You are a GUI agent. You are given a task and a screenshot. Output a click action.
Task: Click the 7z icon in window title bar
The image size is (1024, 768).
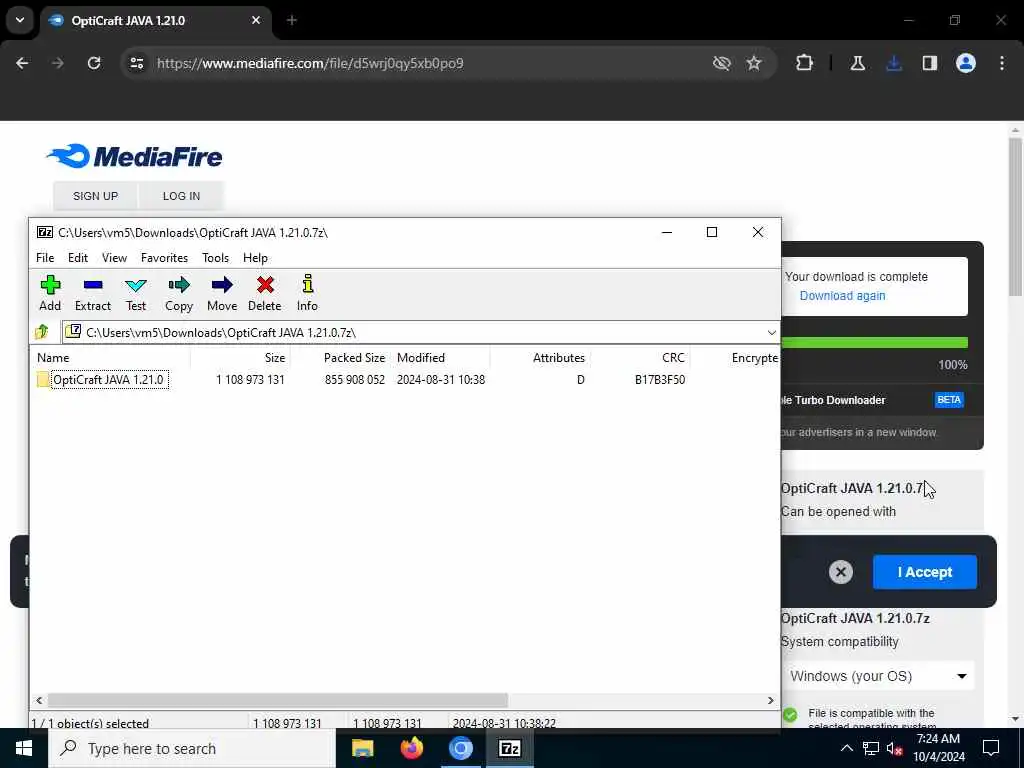click(x=44, y=232)
